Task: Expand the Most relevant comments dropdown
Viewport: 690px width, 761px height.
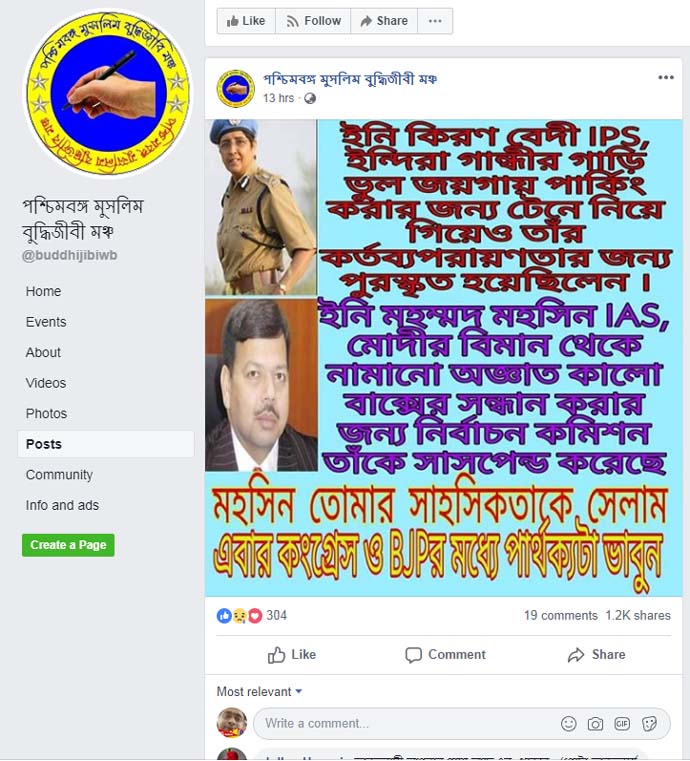Action: tap(259, 691)
